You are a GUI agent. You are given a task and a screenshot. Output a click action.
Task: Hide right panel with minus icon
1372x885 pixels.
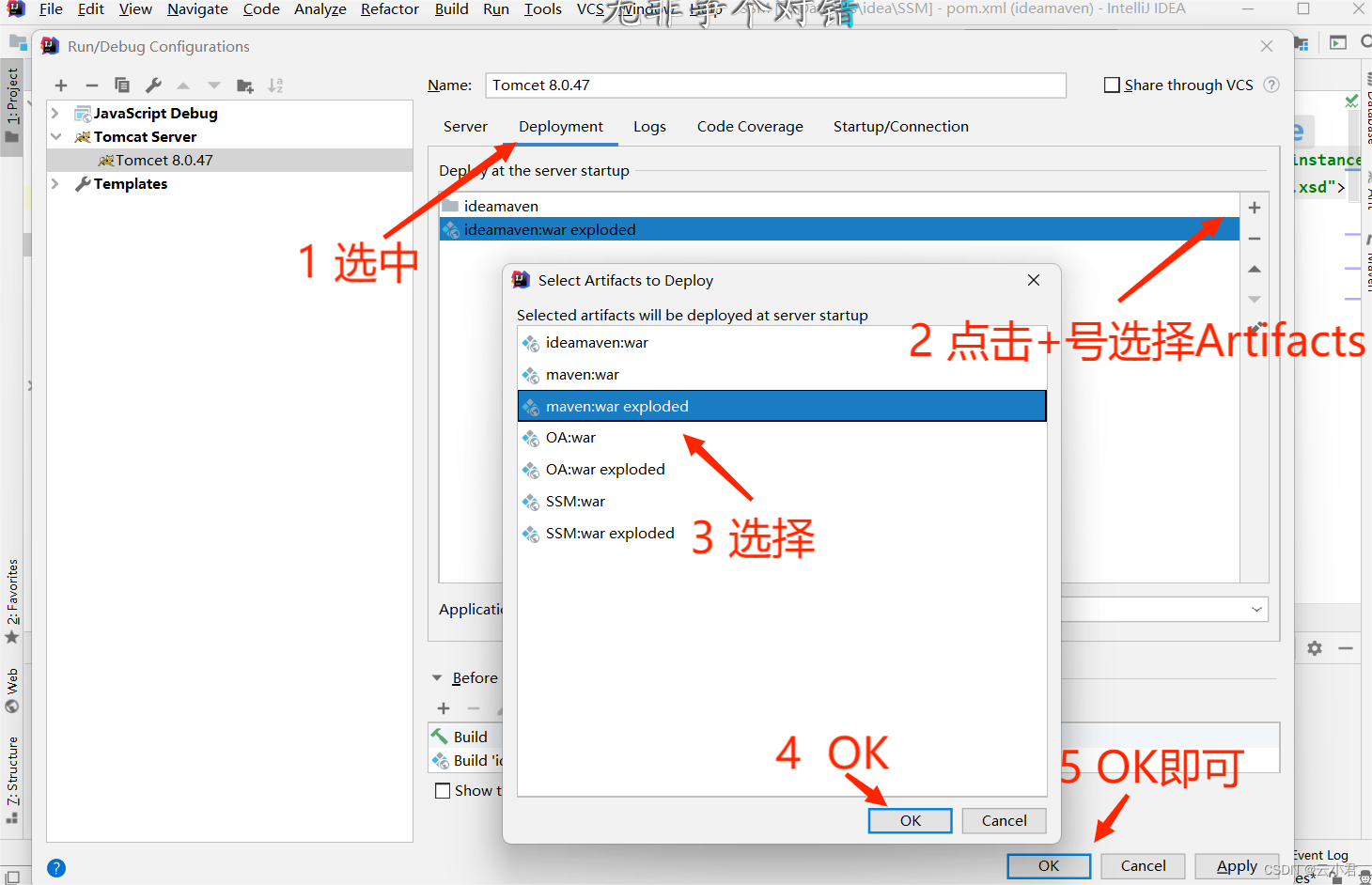click(x=1346, y=648)
